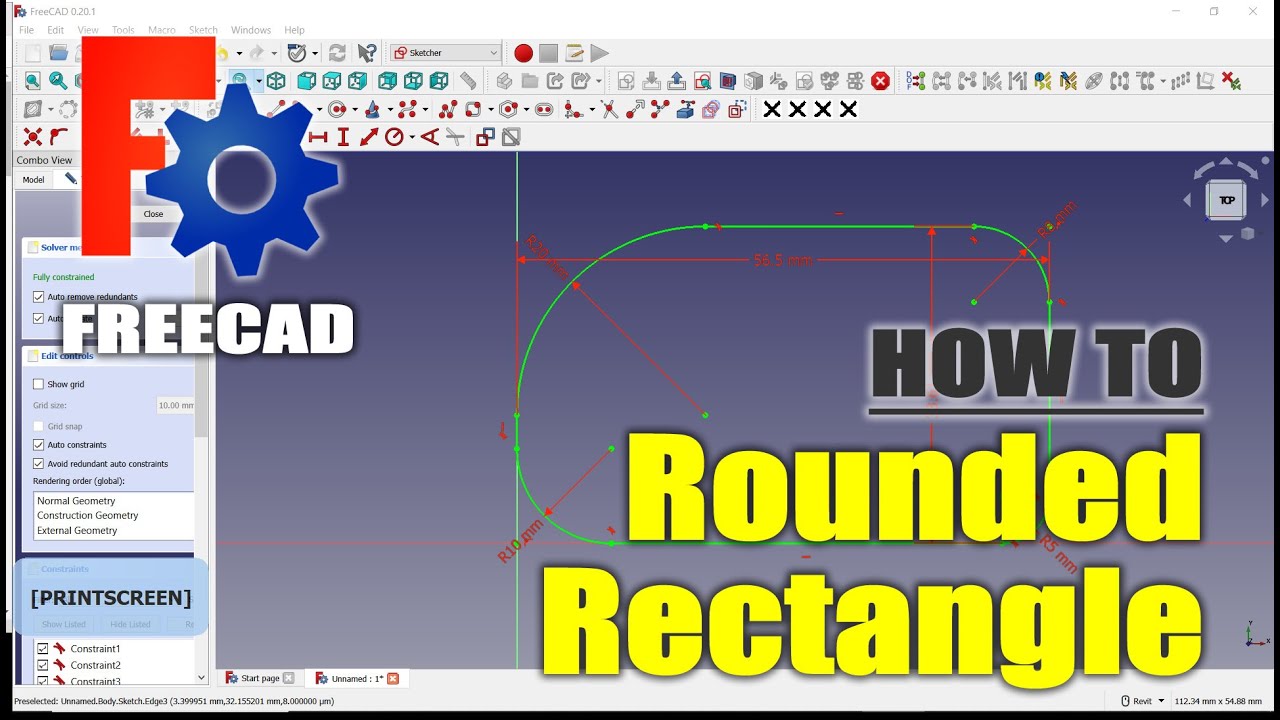The height and width of the screenshot is (720, 1280).
Task: Set the isometric view cube icon
Action: pyautogui.click(x=276, y=81)
